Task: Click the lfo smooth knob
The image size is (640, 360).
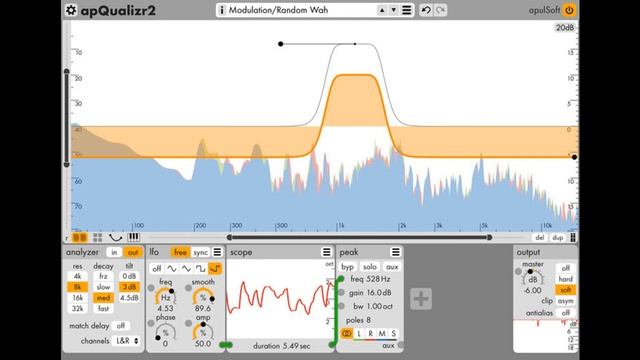Action: [x=203, y=297]
